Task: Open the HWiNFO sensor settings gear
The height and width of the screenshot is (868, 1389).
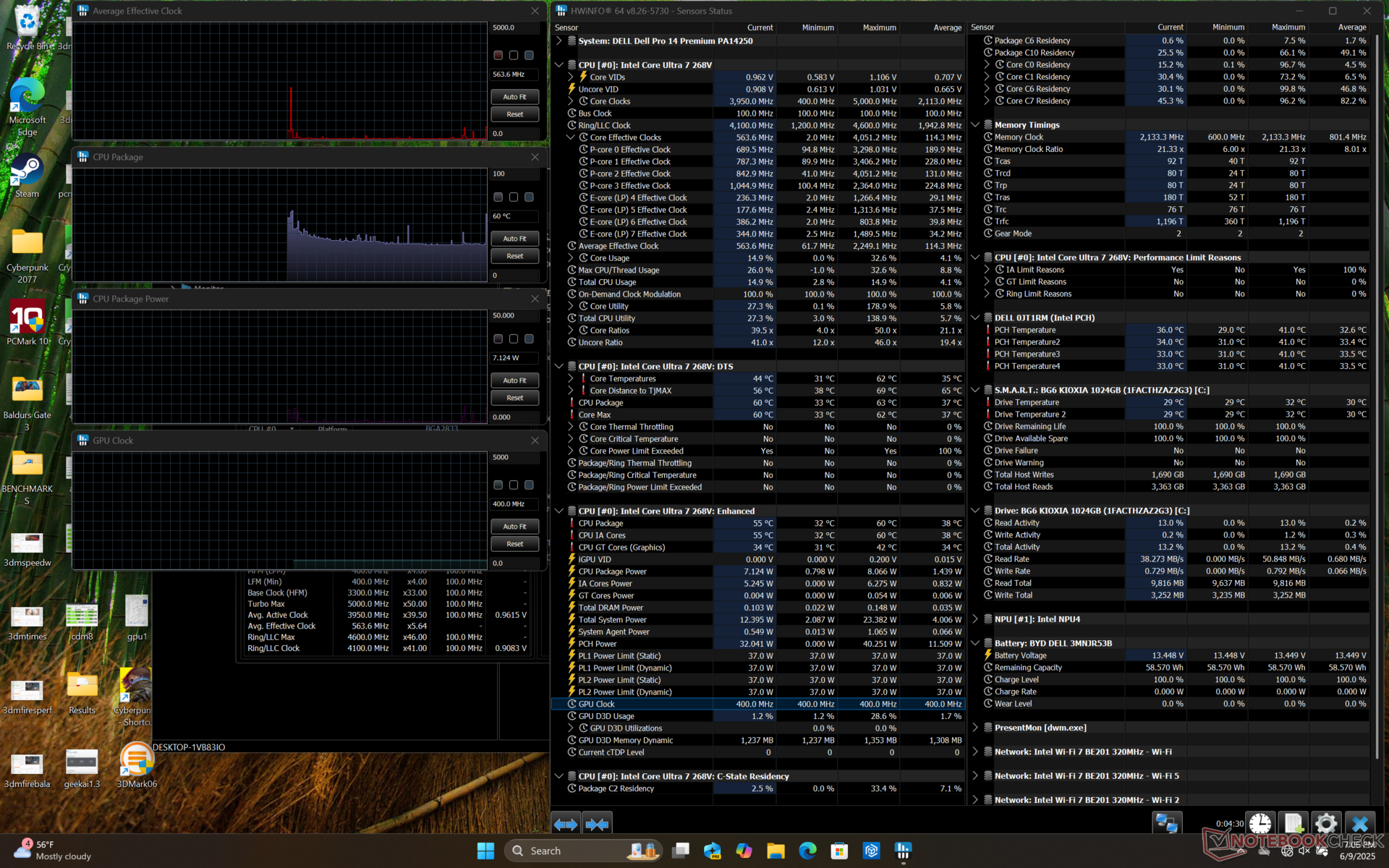Action: [1325, 823]
